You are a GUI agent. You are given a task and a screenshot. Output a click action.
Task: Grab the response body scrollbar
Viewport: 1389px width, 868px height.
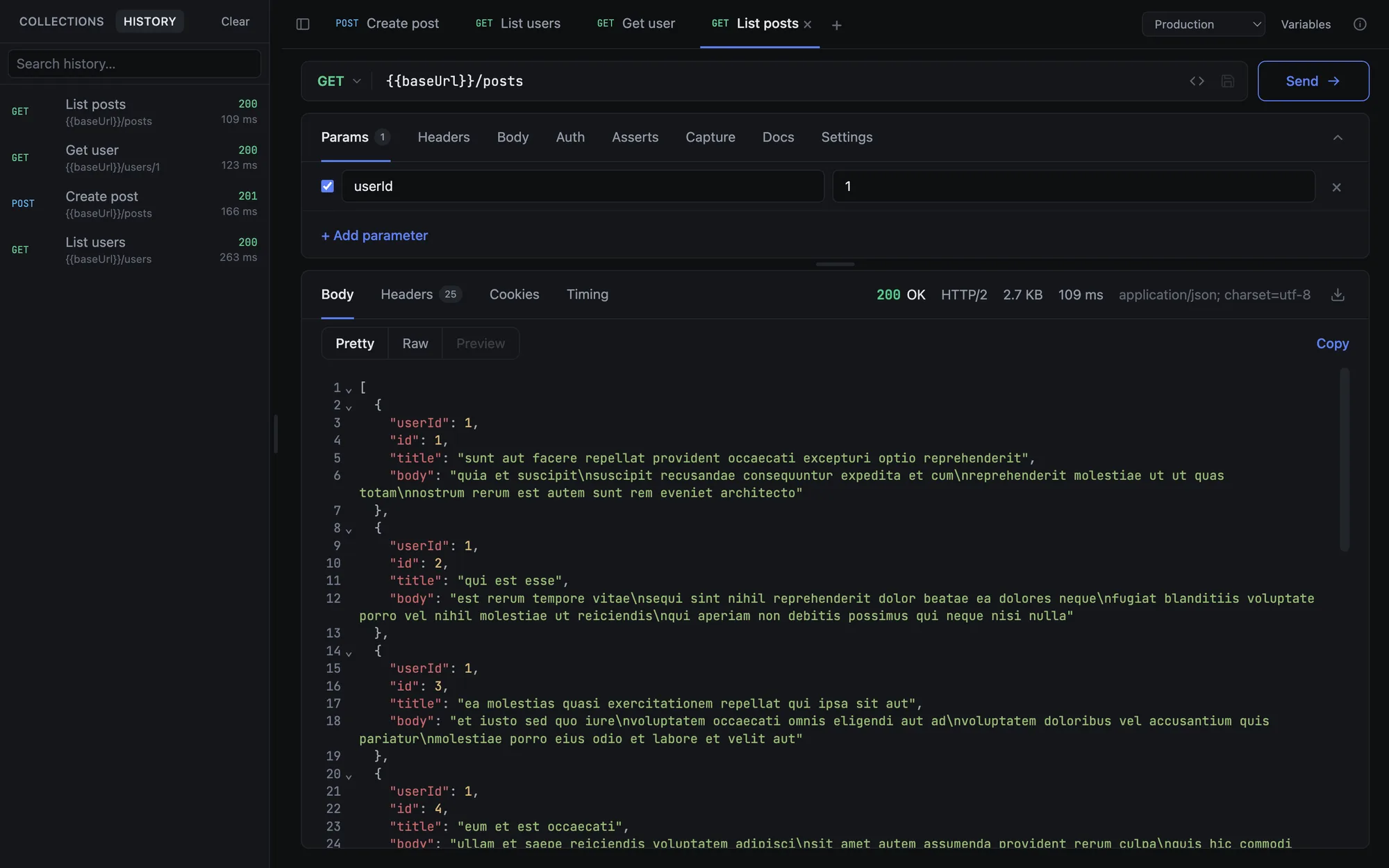tap(1345, 460)
